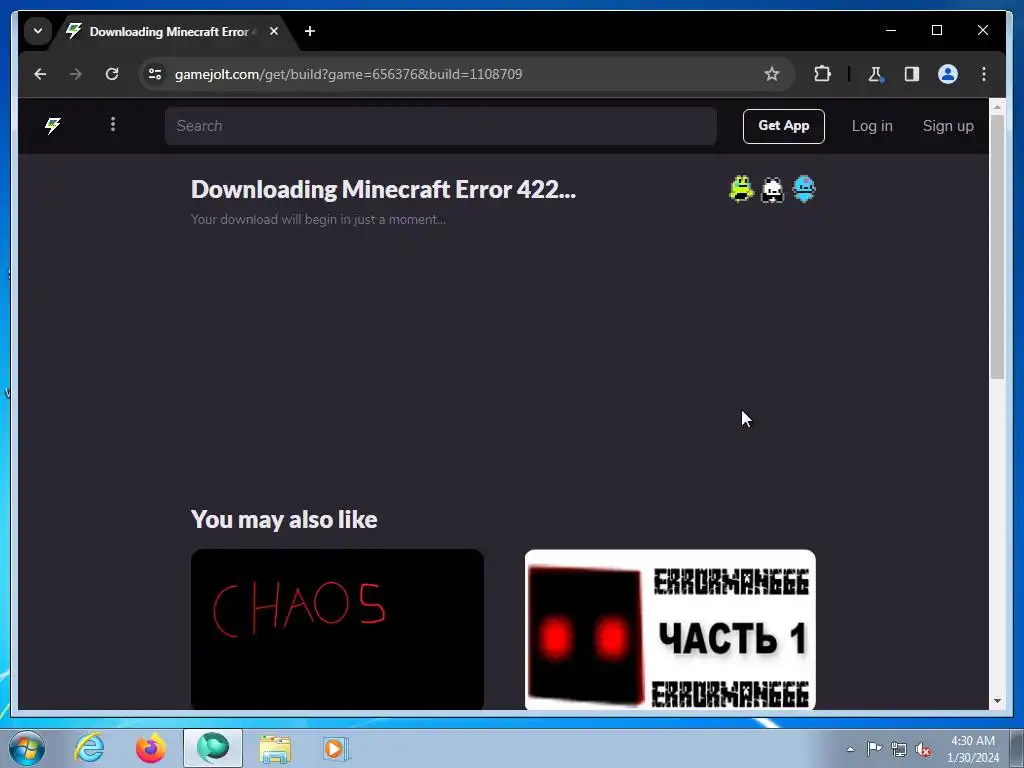
Task: Reload the Game Jolt page
Action: [x=112, y=74]
